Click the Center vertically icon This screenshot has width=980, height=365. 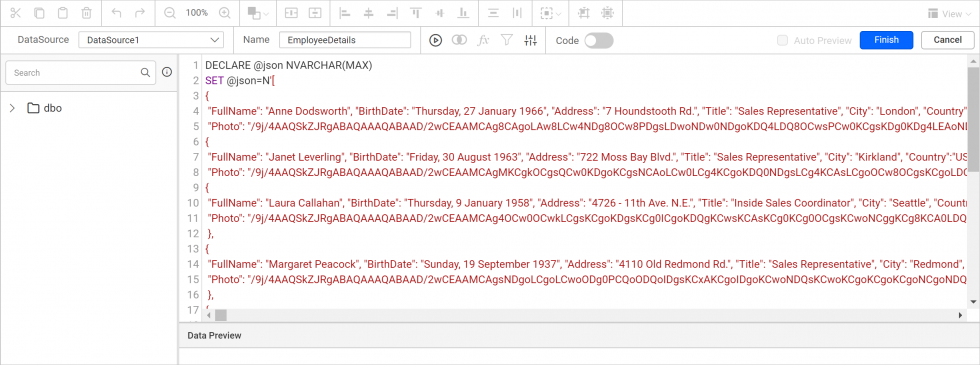pos(315,13)
